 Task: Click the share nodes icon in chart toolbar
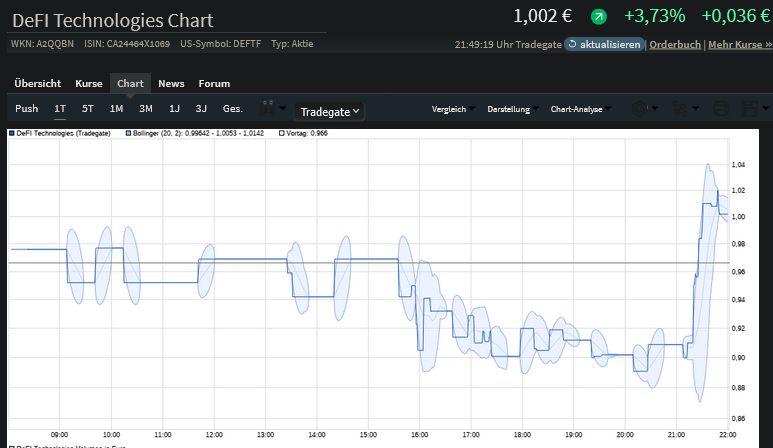(x=682, y=108)
